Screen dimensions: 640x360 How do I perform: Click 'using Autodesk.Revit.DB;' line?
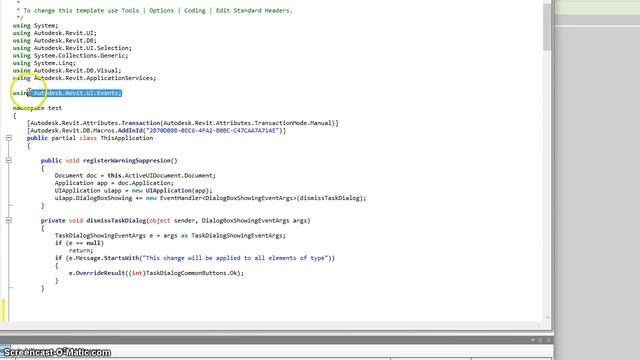pyautogui.click(x=55, y=40)
